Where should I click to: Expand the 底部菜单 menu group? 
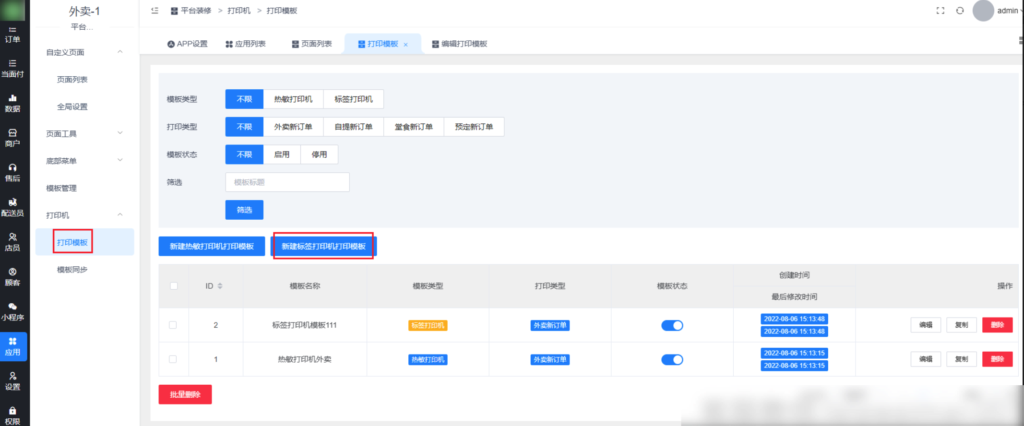[x=84, y=161]
